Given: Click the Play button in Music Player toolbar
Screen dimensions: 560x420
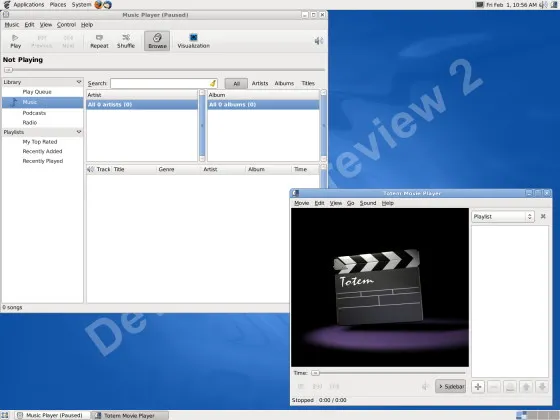Looking at the screenshot, I should point(15,41).
